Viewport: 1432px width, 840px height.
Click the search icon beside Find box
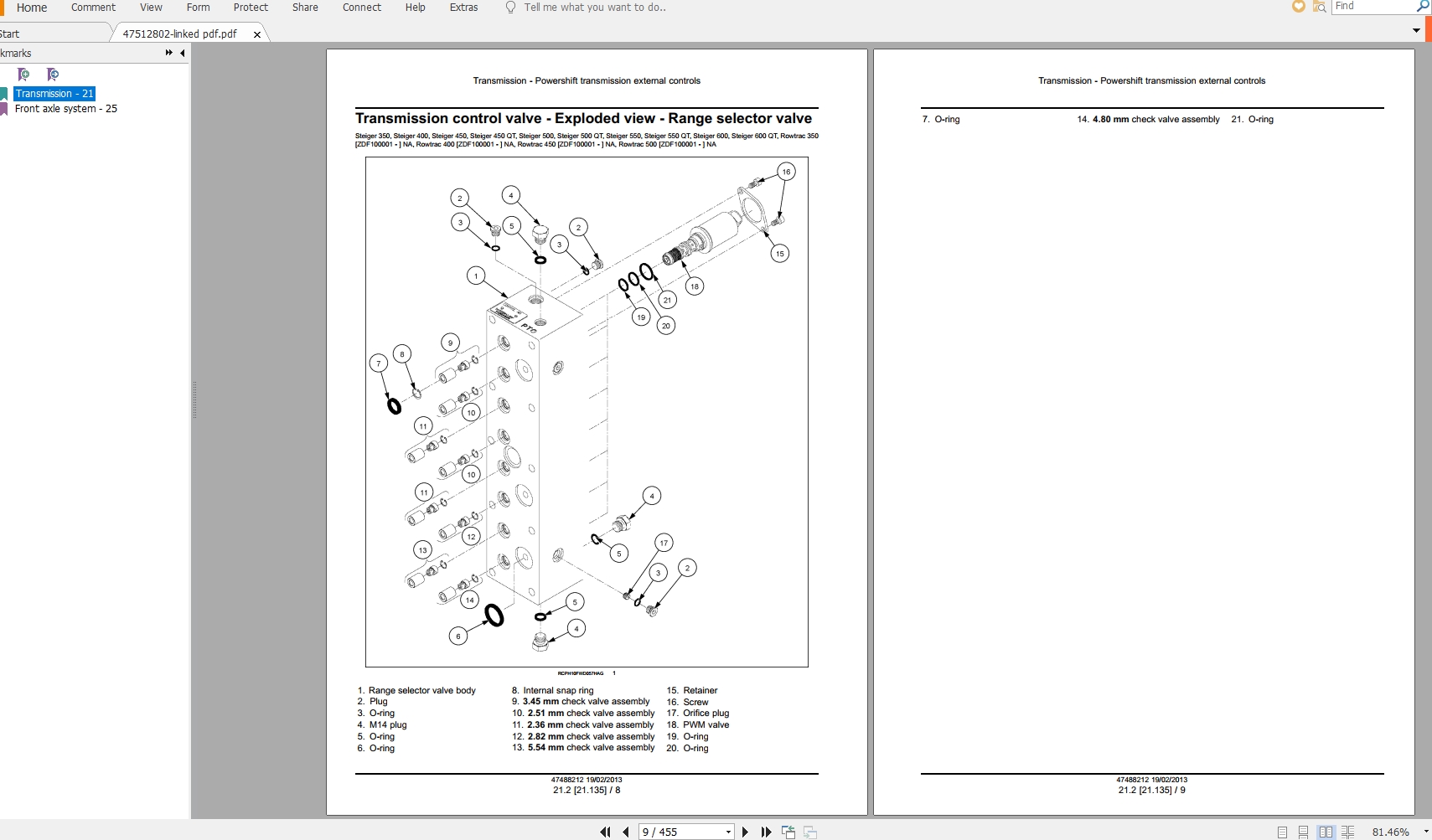tap(1423, 6)
